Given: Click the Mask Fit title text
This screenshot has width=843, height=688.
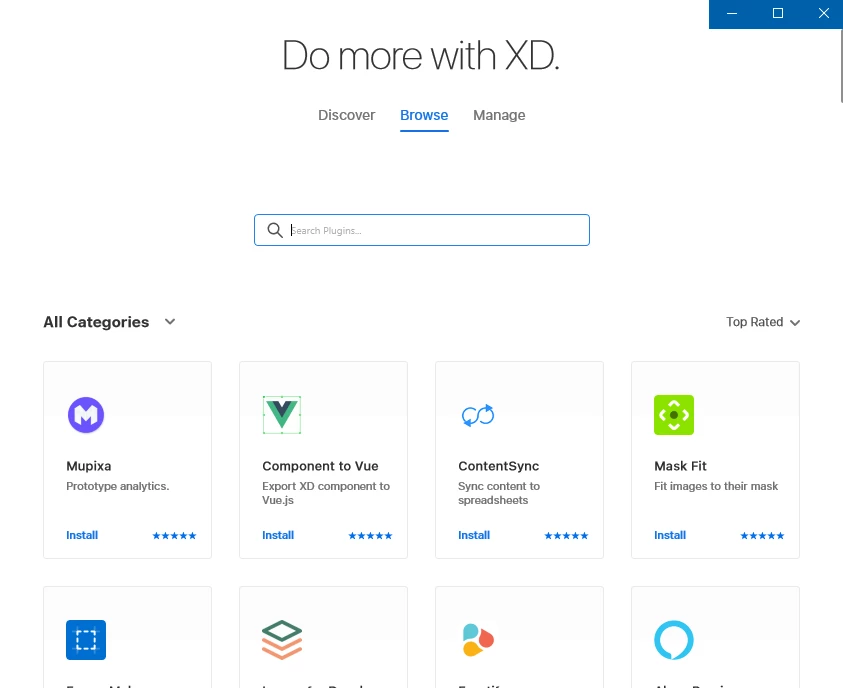Looking at the screenshot, I should 680,466.
